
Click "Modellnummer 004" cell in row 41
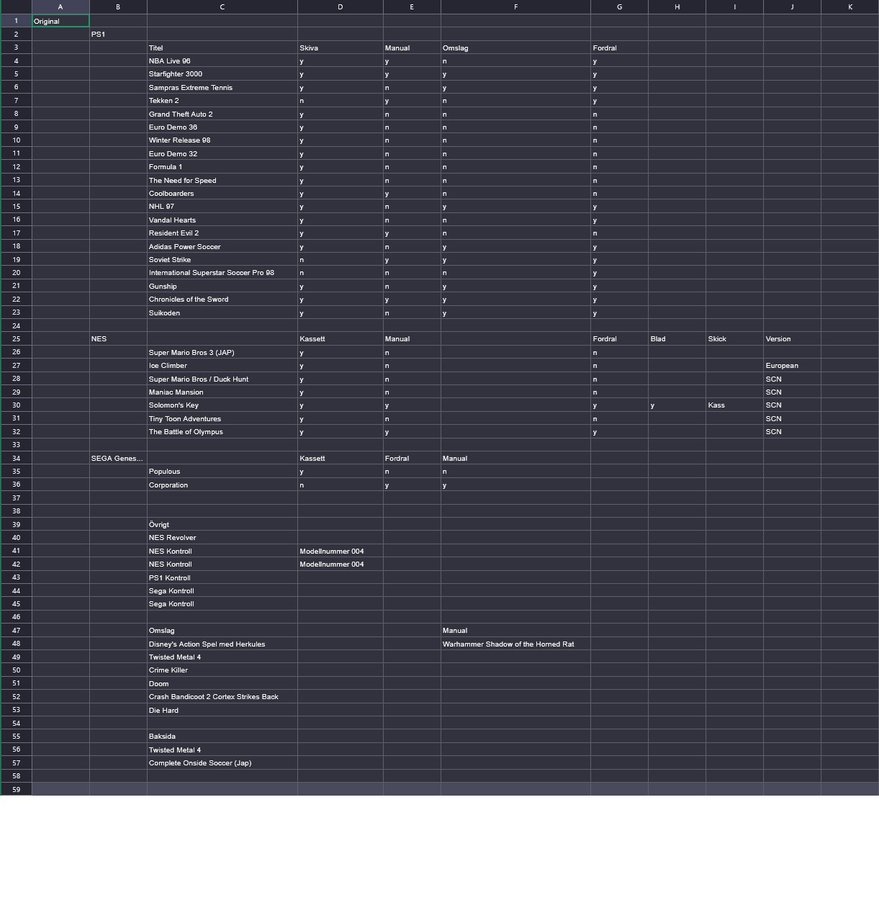point(340,551)
